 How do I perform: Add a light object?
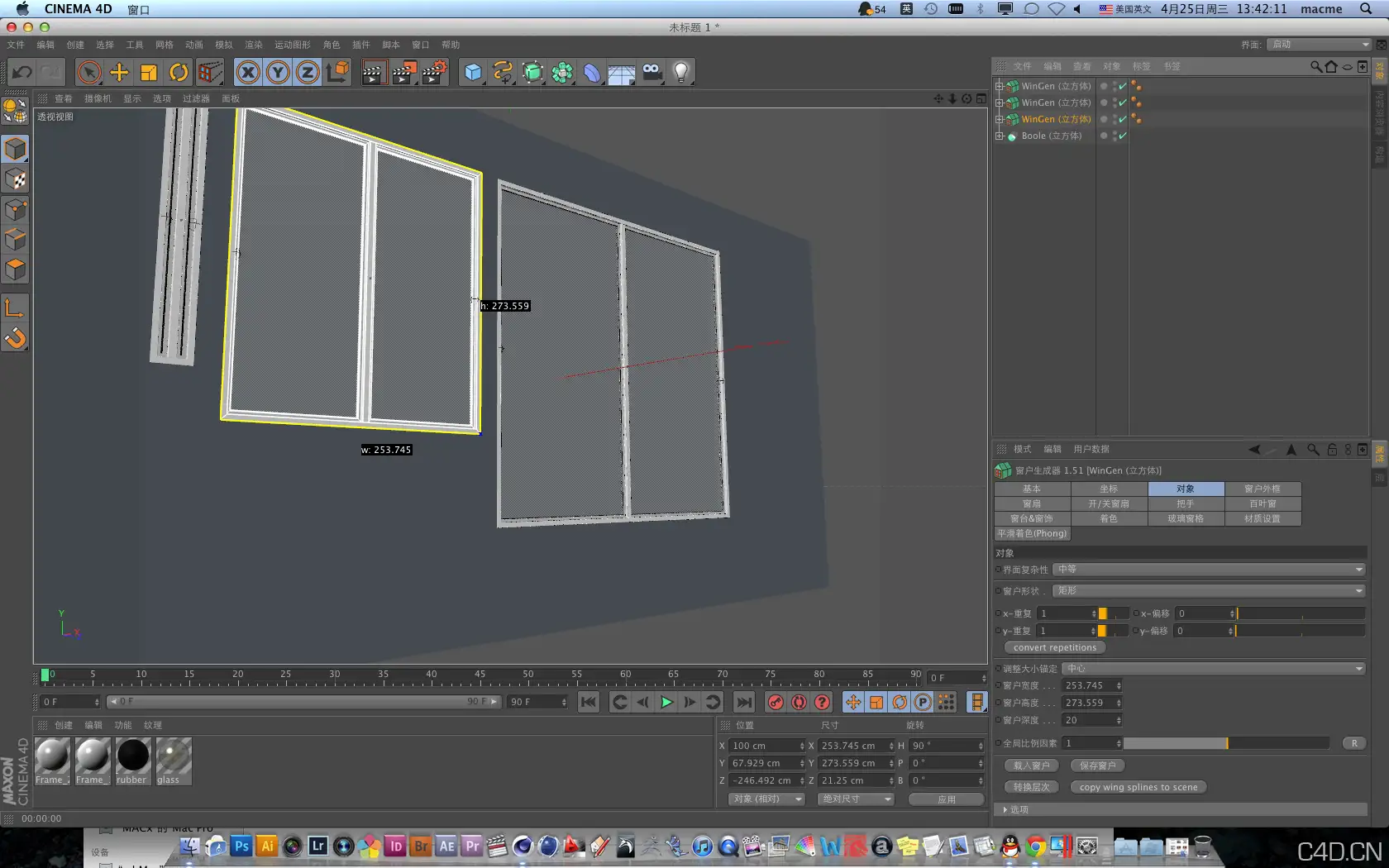(681, 73)
